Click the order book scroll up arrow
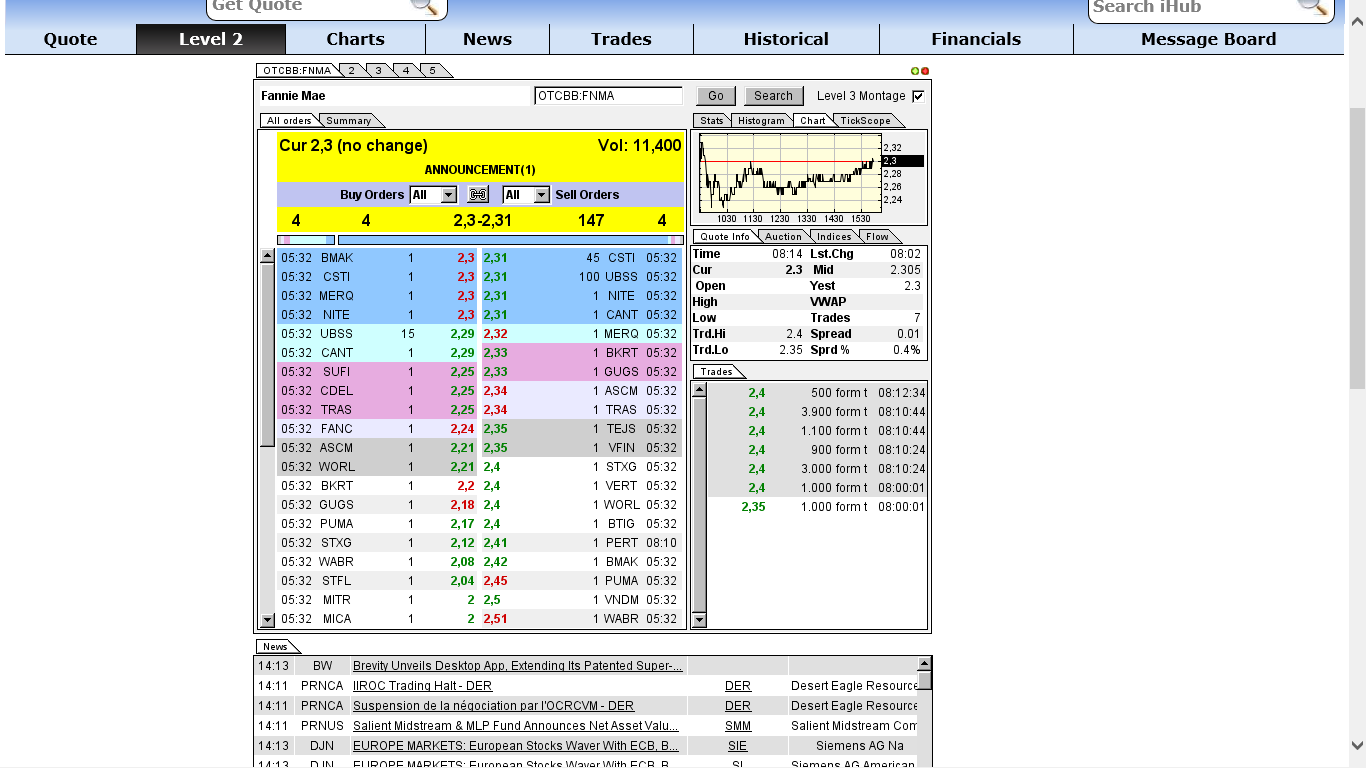 (267, 256)
